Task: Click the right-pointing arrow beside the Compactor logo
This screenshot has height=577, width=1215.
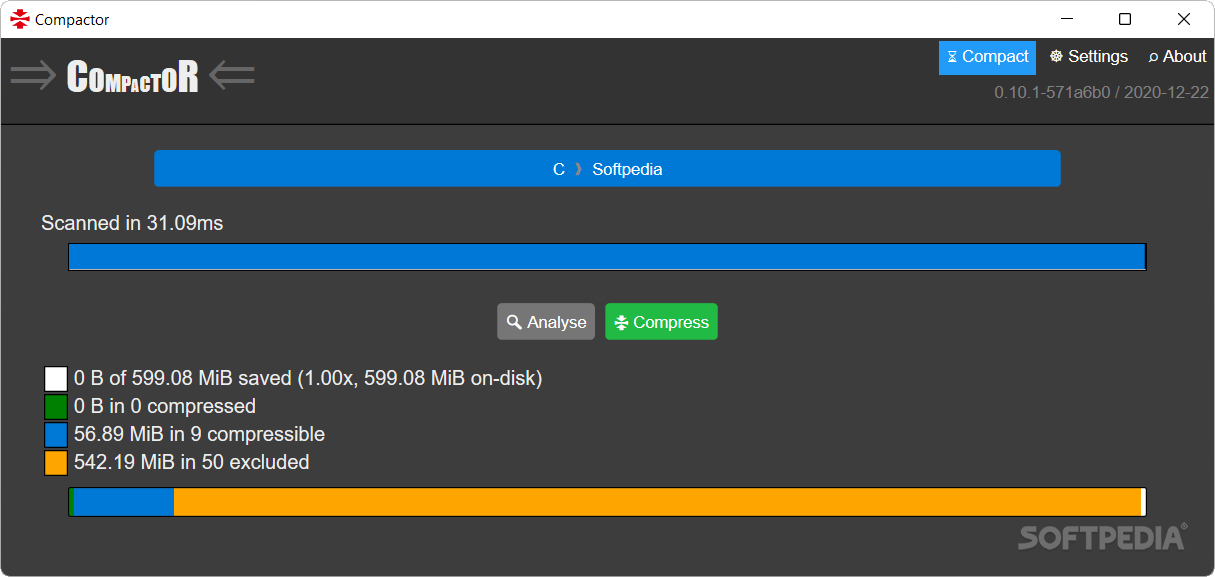Action: tap(33, 76)
